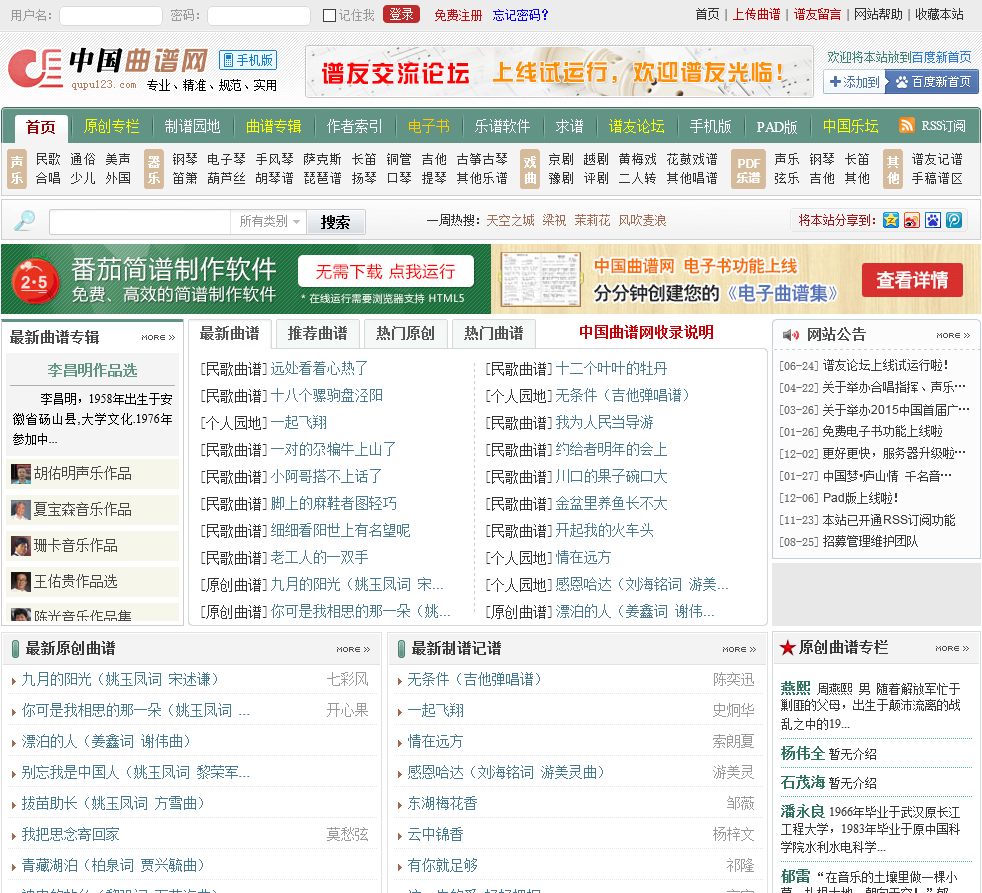Expand MORE in 最新曲谱专辑 panel
This screenshot has width=982, height=893.
158,338
